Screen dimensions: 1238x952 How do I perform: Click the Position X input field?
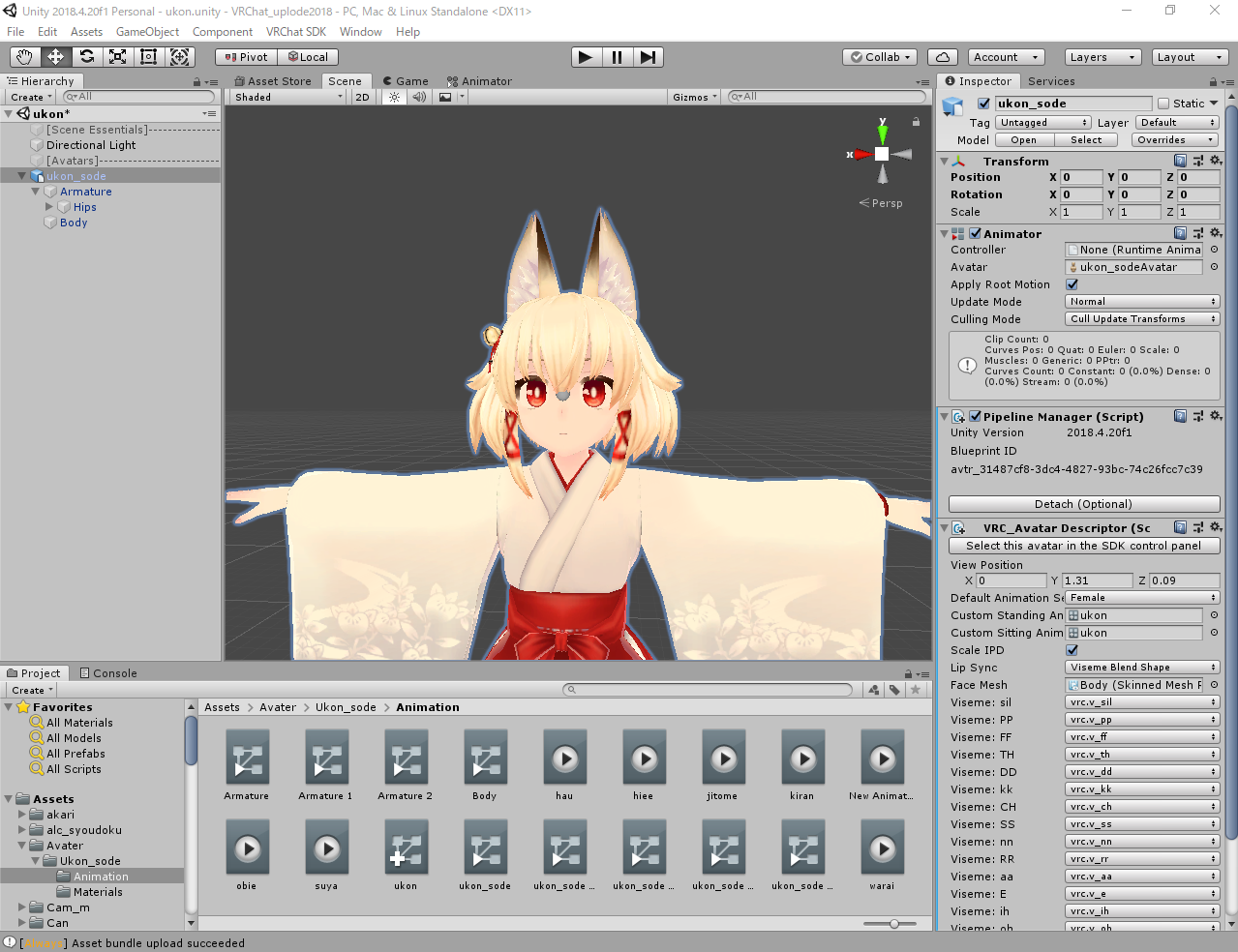point(1081,177)
